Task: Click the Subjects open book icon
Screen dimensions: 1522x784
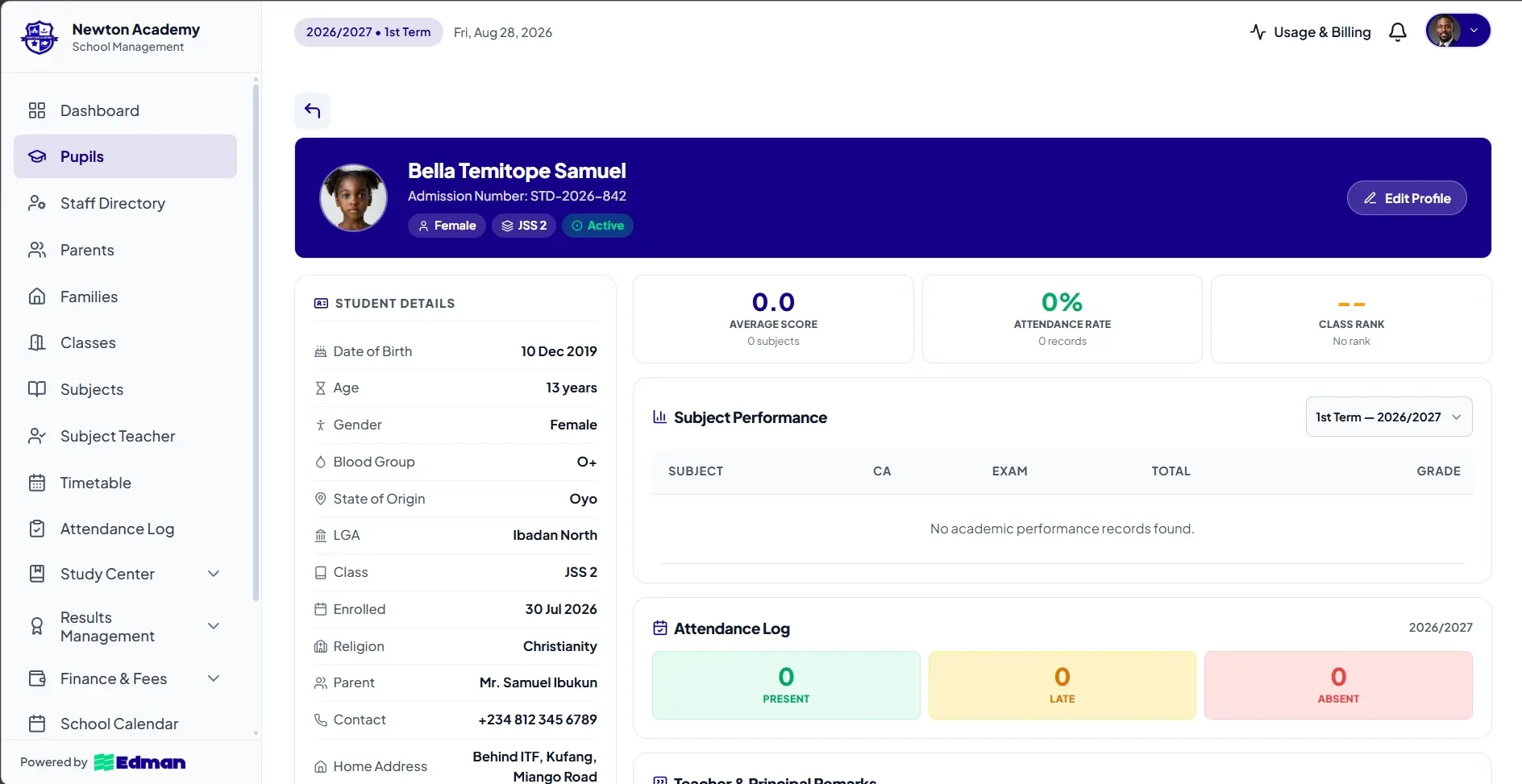Action: coord(37,389)
